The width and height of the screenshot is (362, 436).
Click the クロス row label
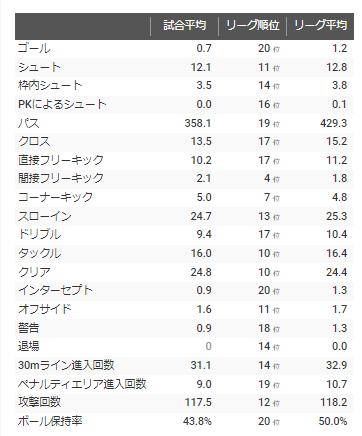34,142
